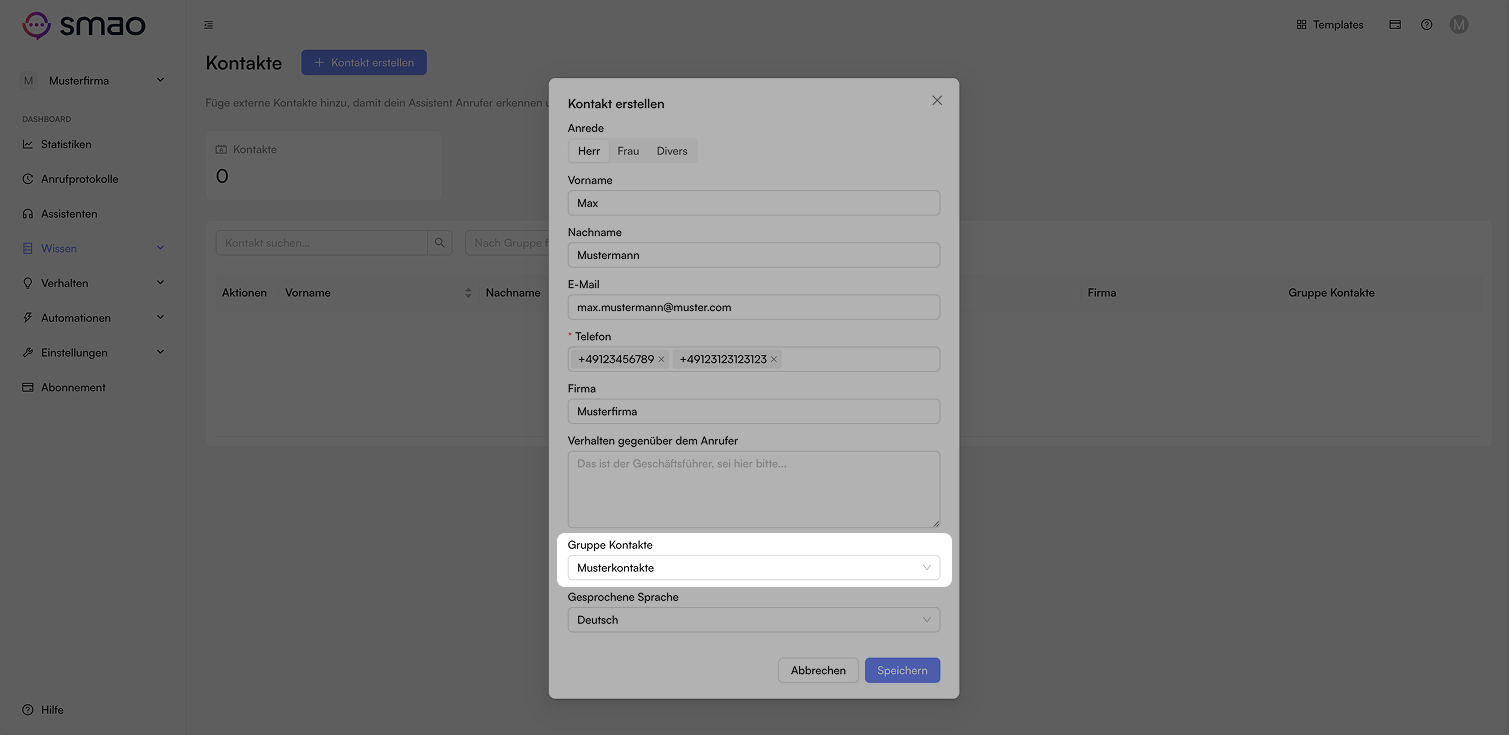The image size is (1509, 735).
Task: Expand the Einstellungen menu chevron
Action: click(160, 352)
